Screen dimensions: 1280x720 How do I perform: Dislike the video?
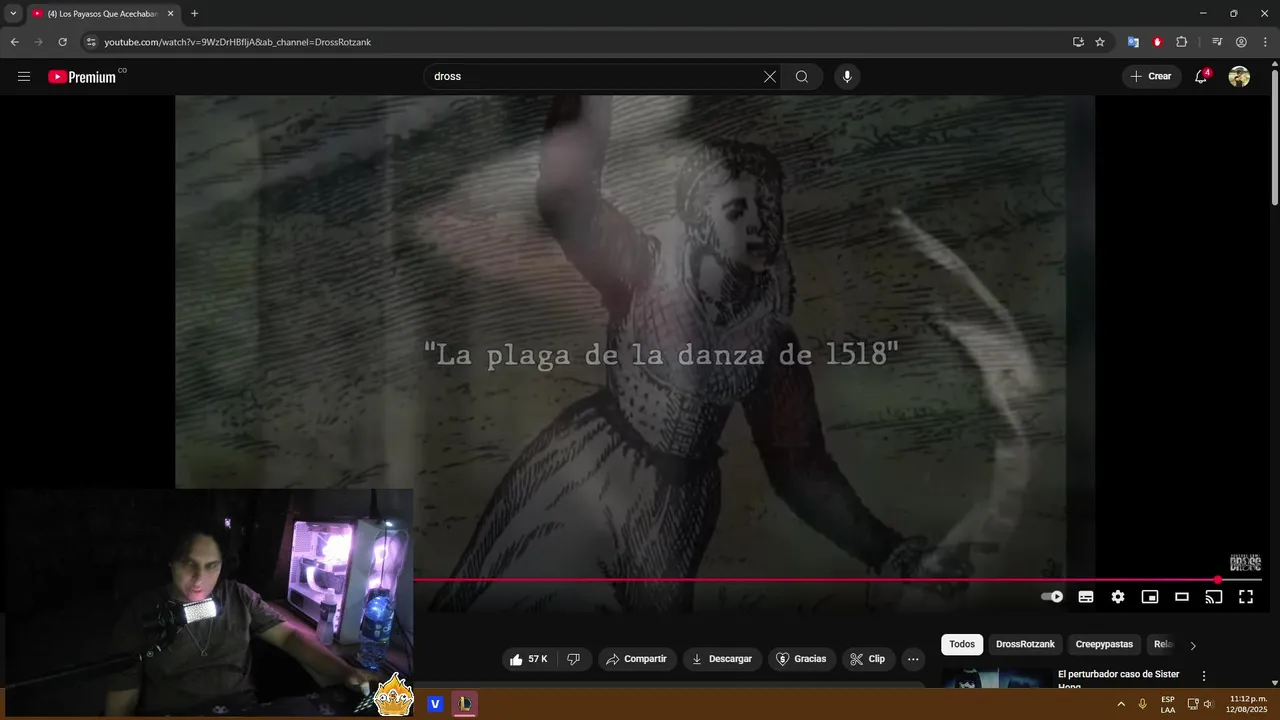point(573,659)
